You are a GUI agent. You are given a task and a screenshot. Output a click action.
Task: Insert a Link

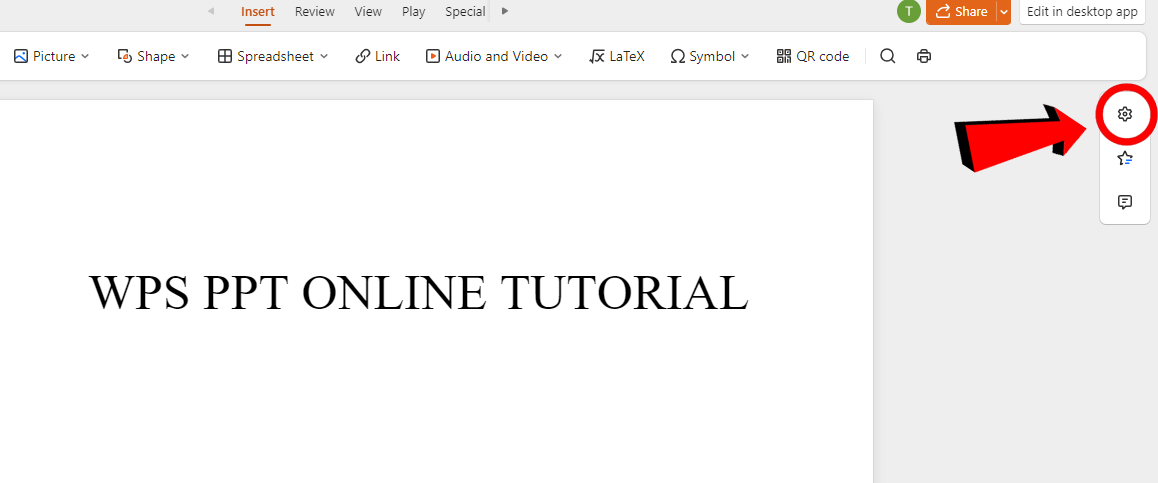coord(377,56)
